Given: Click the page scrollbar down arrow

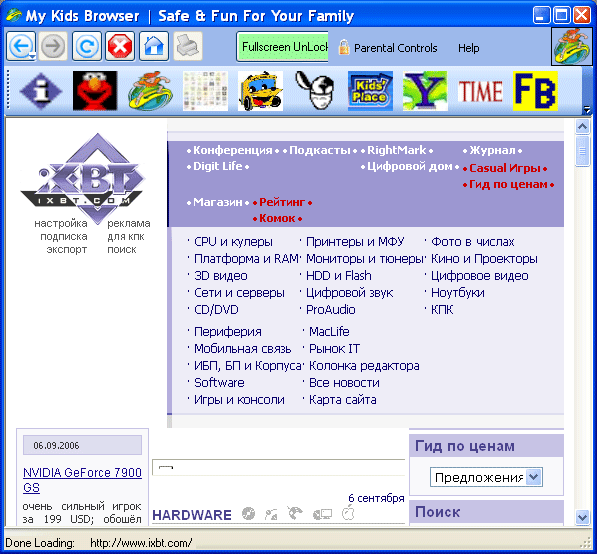Looking at the screenshot, I should pyautogui.click(x=583, y=517).
